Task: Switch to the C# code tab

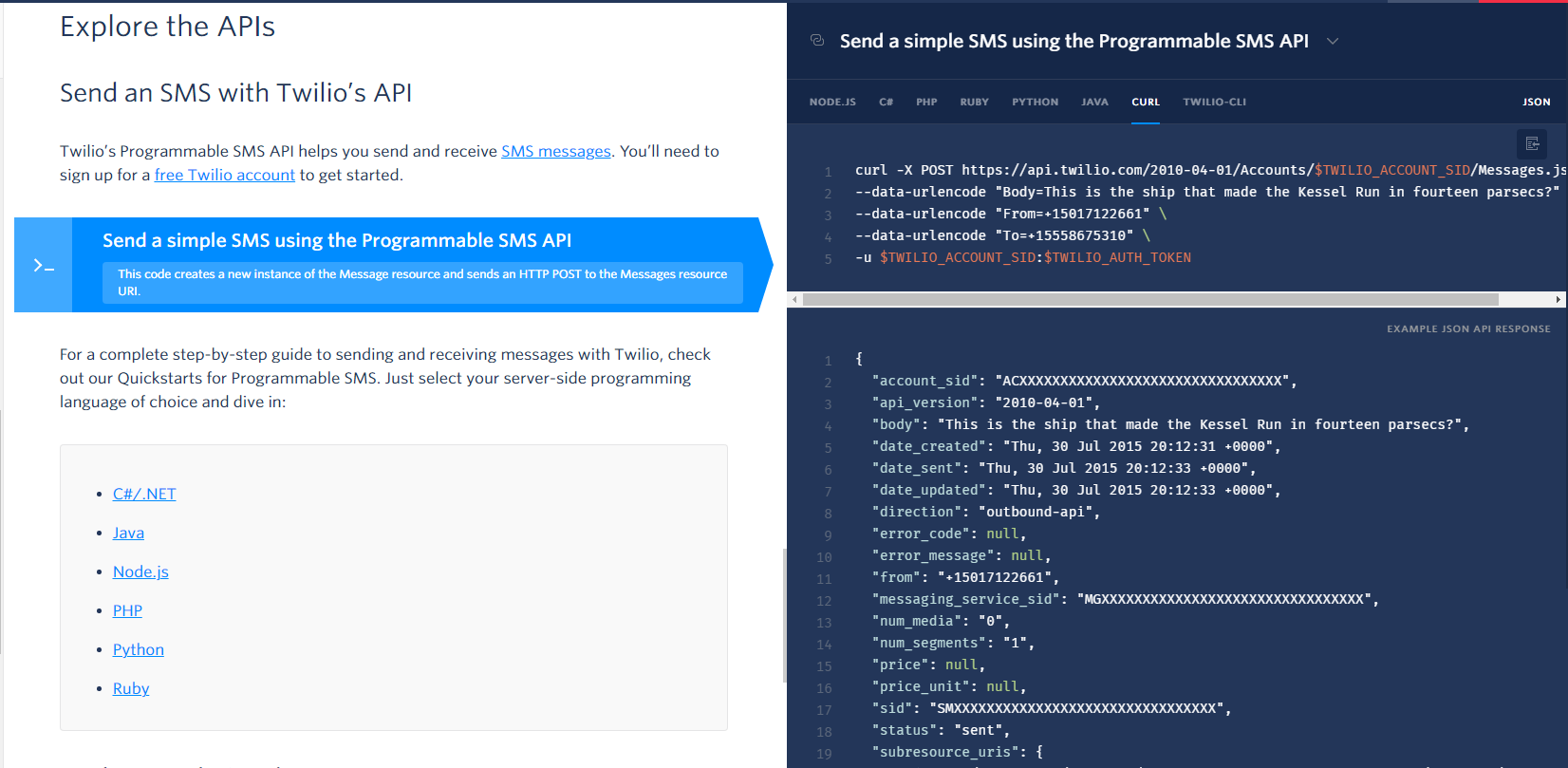Action: click(x=886, y=102)
